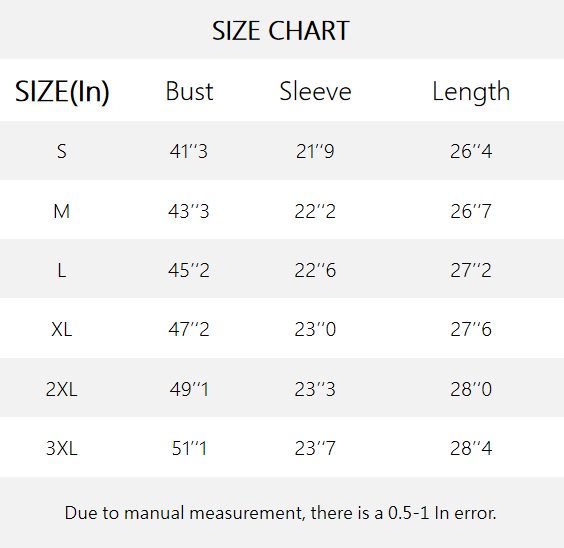Select the SIZE(In) column header
The width and height of the screenshot is (564, 548).
click(x=62, y=92)
